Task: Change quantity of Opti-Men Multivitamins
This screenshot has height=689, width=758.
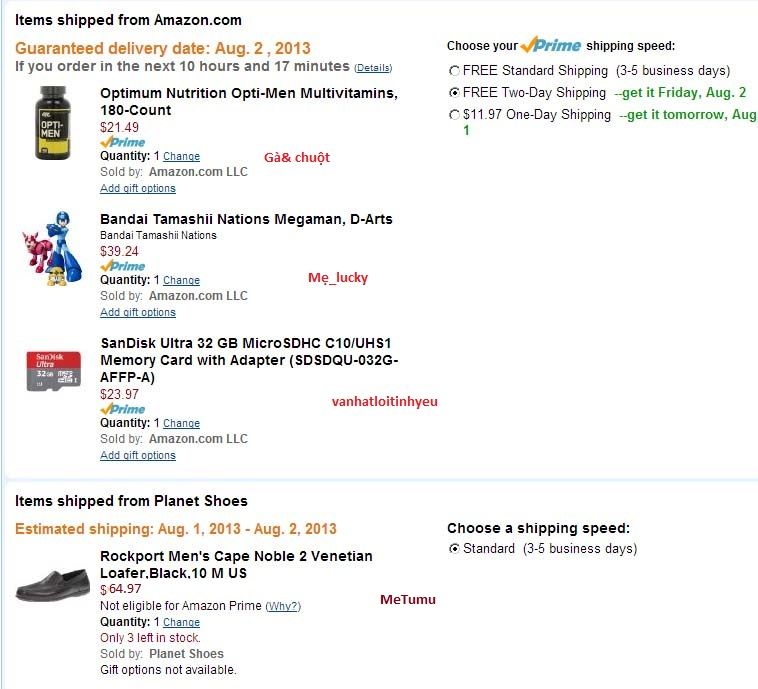Action: point(181,157)
